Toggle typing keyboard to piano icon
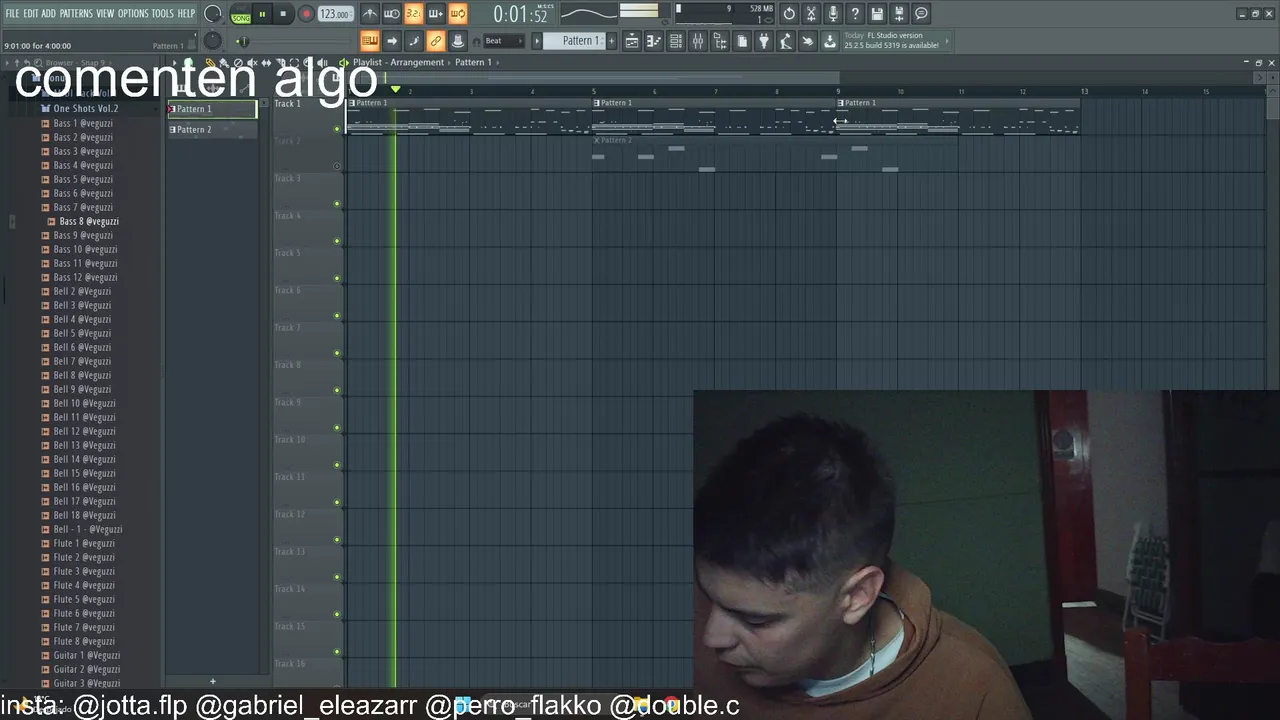Screen dimensions: 1280x720 coord(370,41)
